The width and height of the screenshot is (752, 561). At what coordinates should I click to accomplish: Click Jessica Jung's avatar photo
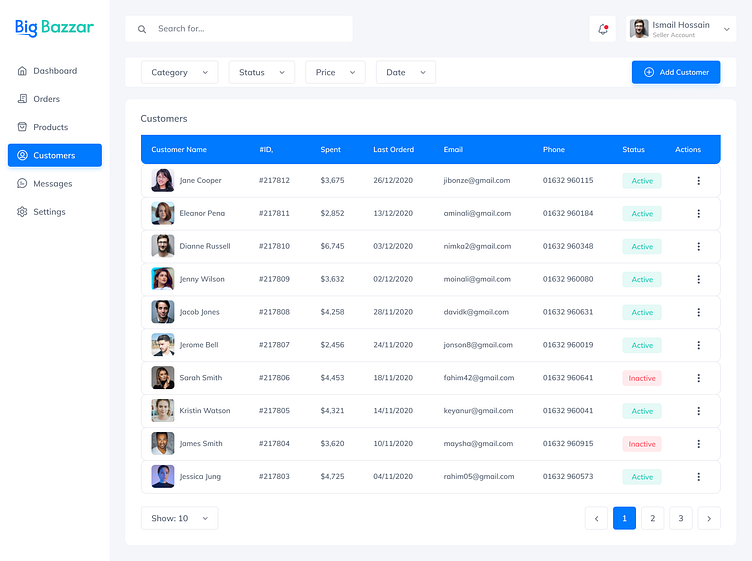click(x=163, y=477)
